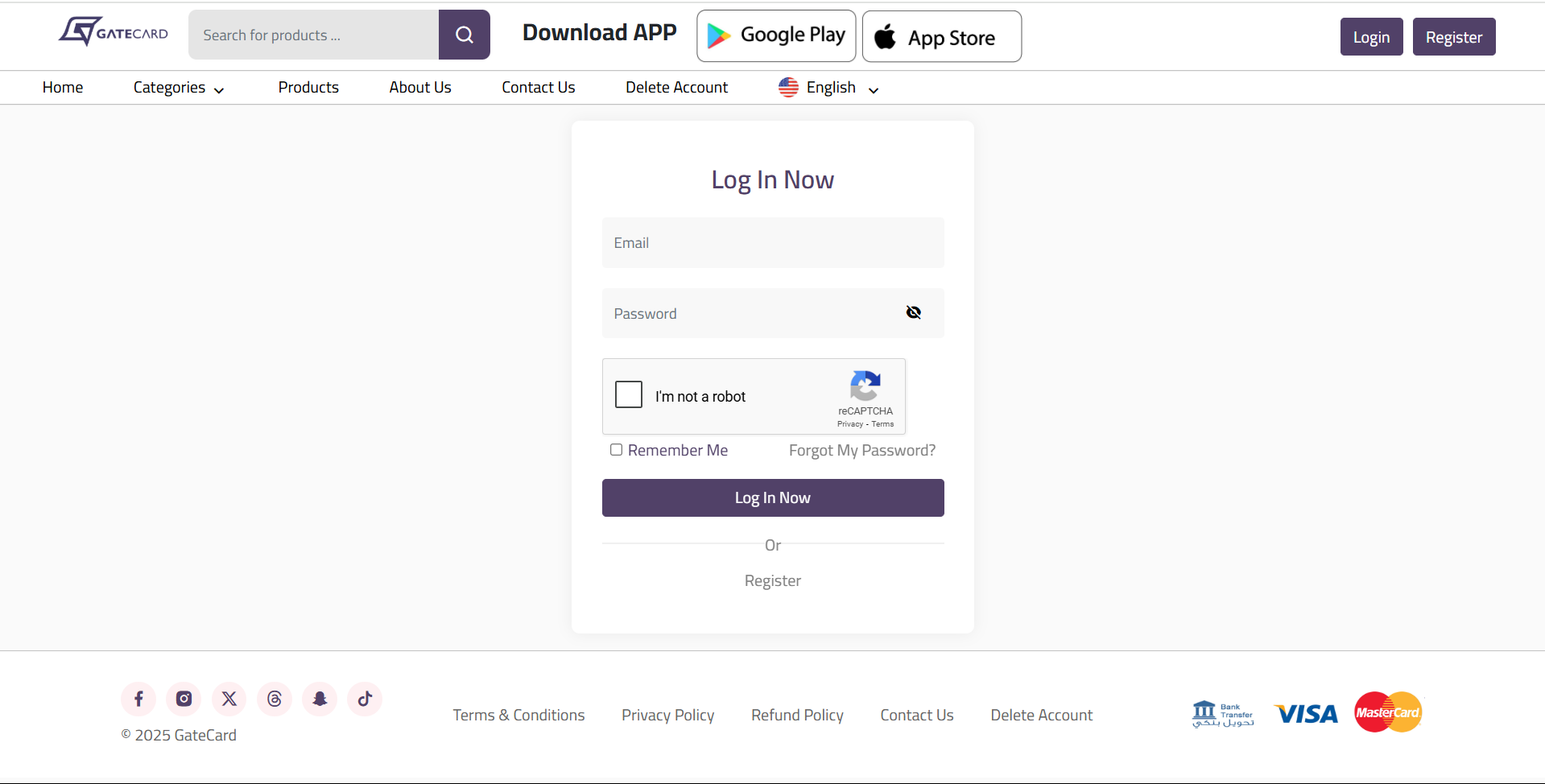Image resolution: width=1545 pixels, height=784 pixels.
Task: Open the English language dropdown
Action: click(x=828, y=88)
